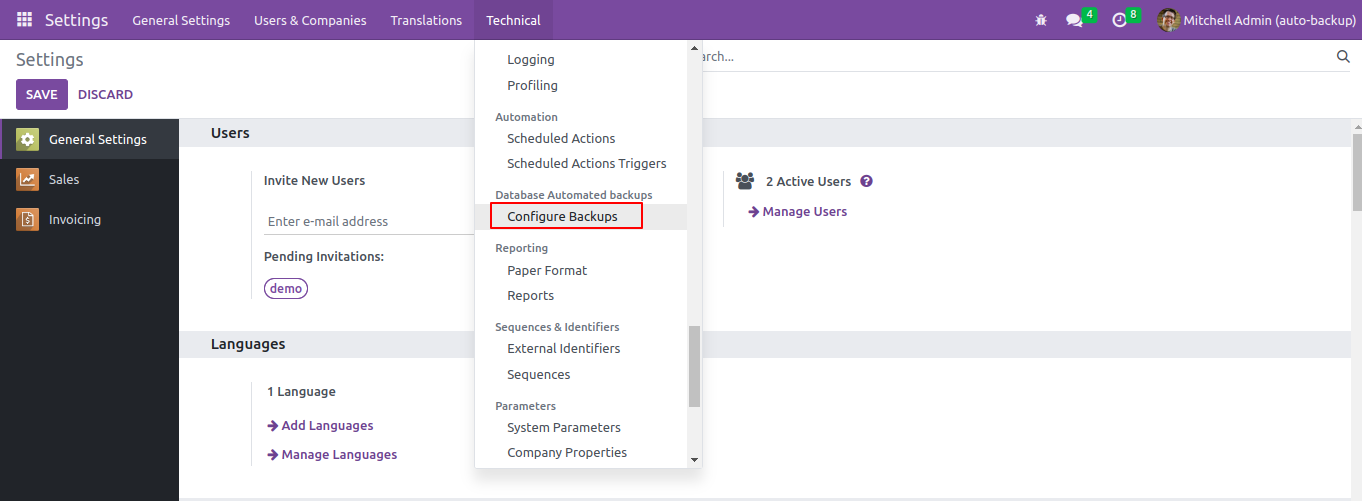This screenshot has height=501, width=1362.
Task: Open General Settings gear sidebar item
Action: click(27, 140)
